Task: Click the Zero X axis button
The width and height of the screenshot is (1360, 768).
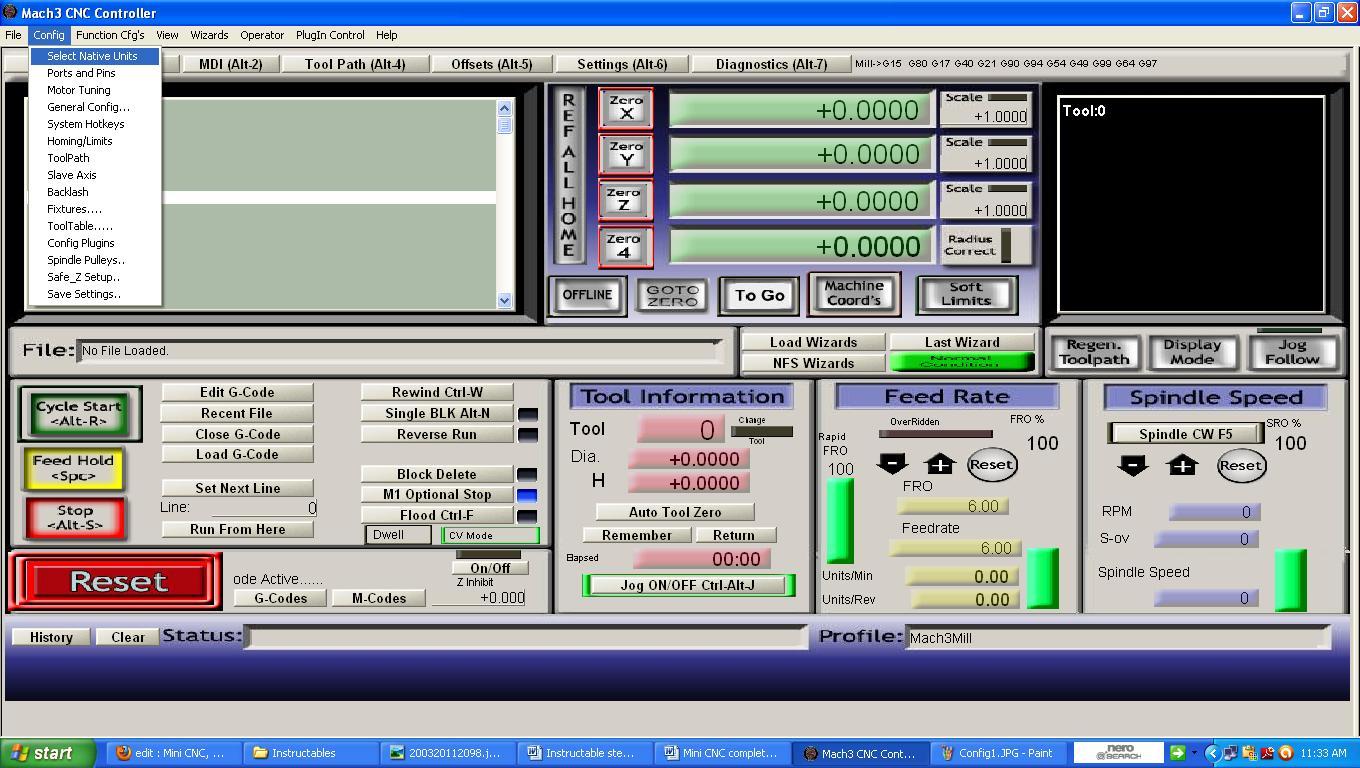Action: 626,108
